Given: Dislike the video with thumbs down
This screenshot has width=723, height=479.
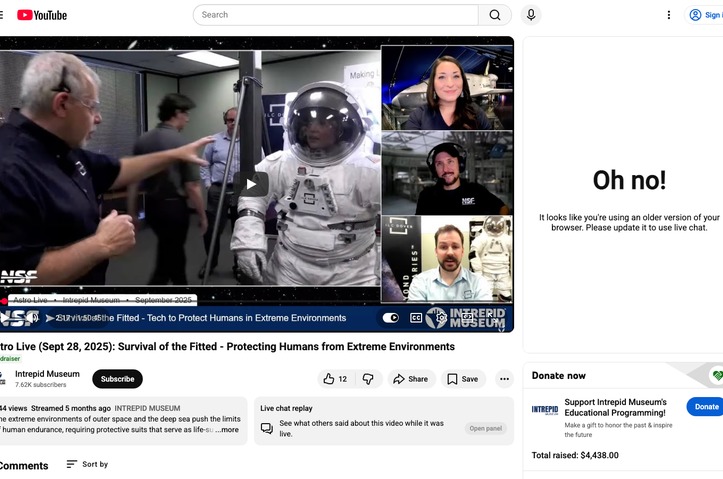Looking at the screenshot, I should coord(368,379).
